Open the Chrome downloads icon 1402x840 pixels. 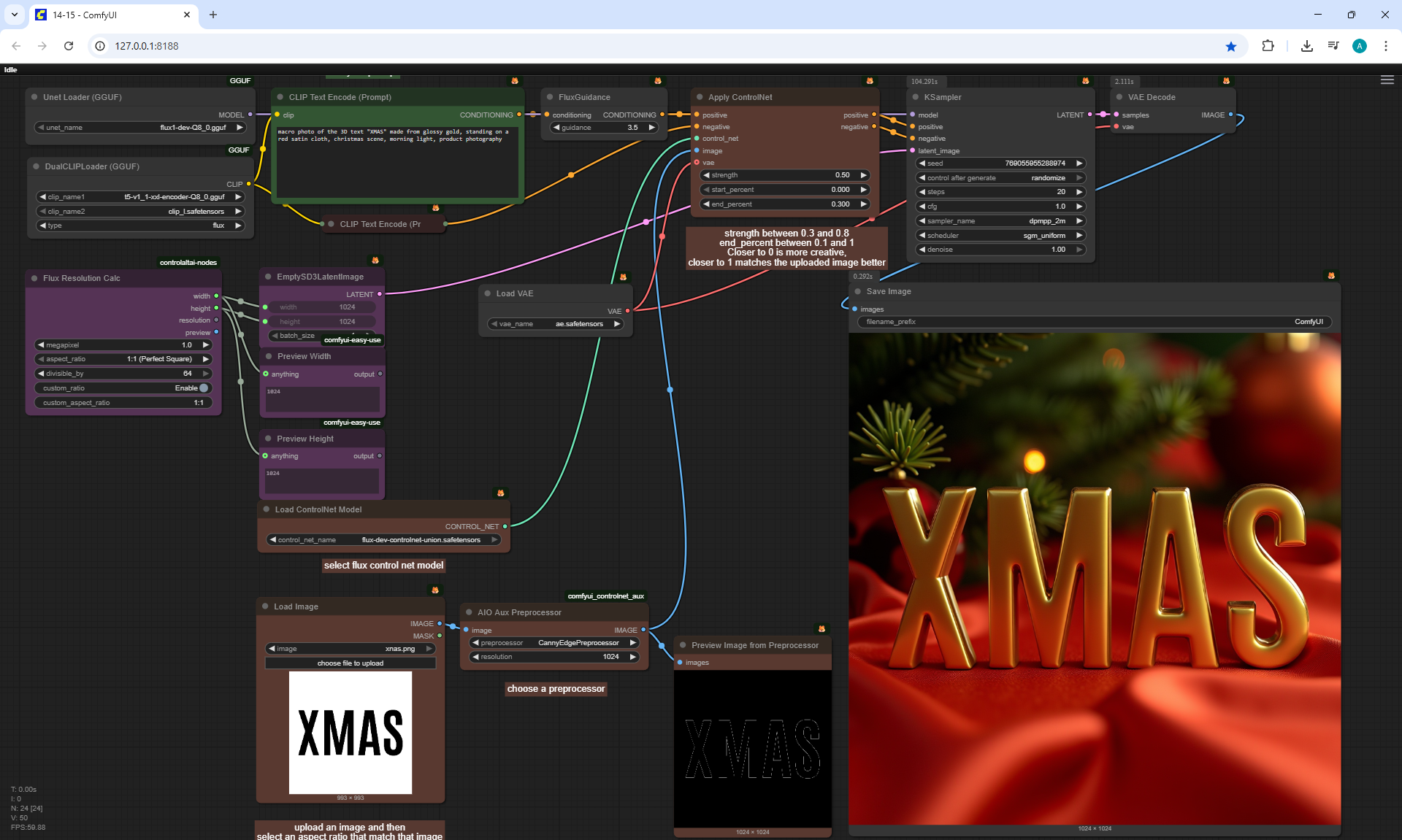1306,46
